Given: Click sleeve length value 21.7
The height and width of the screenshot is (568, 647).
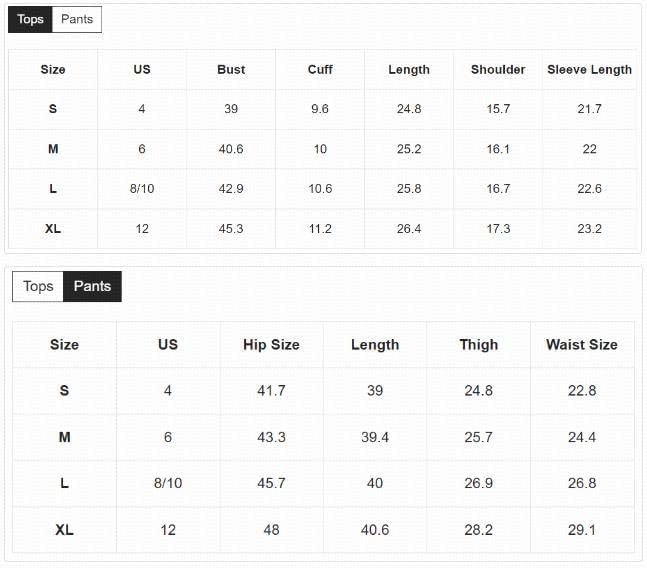Looking at the screenshot, I should click(589, 109).
